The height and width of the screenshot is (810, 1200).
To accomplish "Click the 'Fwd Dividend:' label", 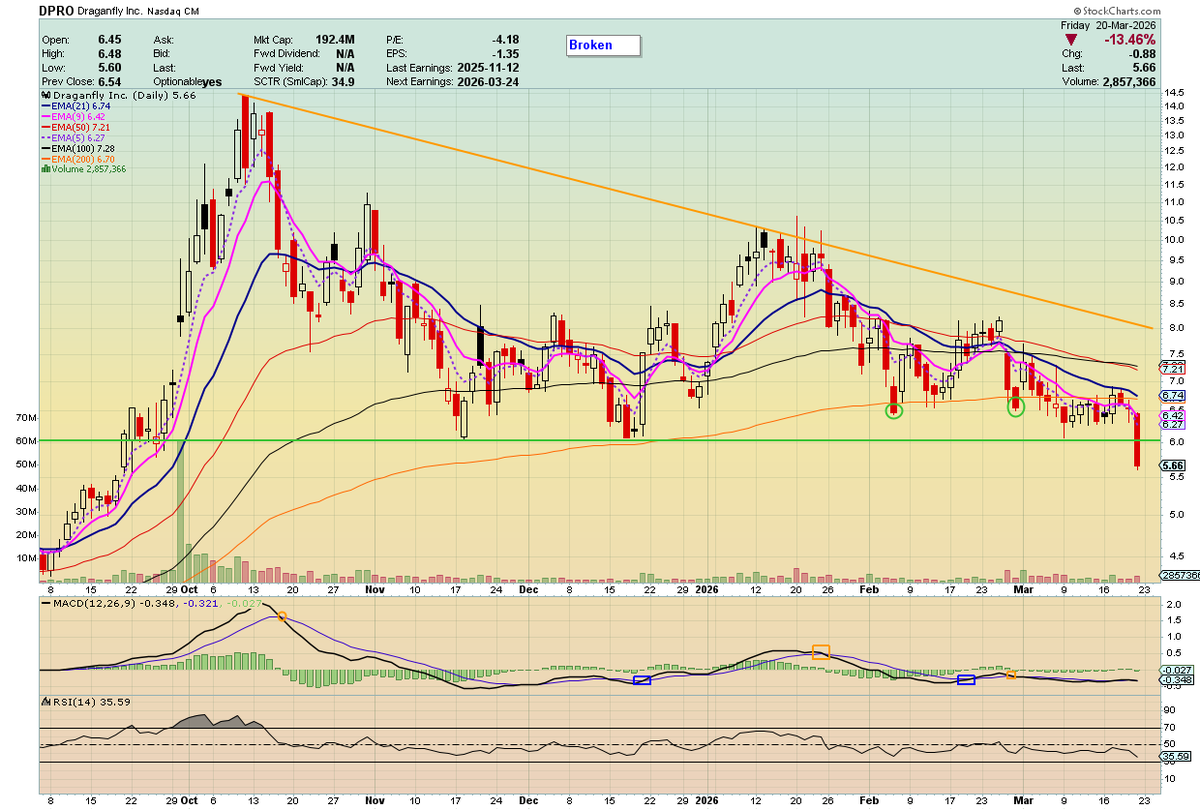I will (287, 54).
